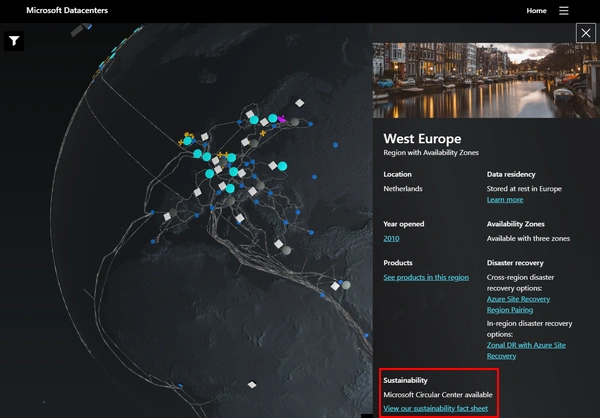Screen dimensions: 600x418
Task: Click the Region with Availability Zones subtitle
Action: tap(431, 152)
